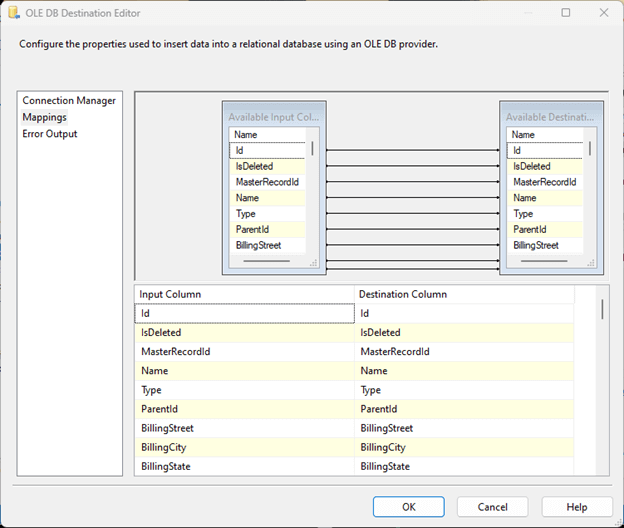The height and width of the screenshot is (528, 624).
Task: Select BillingStreet in Available Destination Columns box
Action: 545,245
